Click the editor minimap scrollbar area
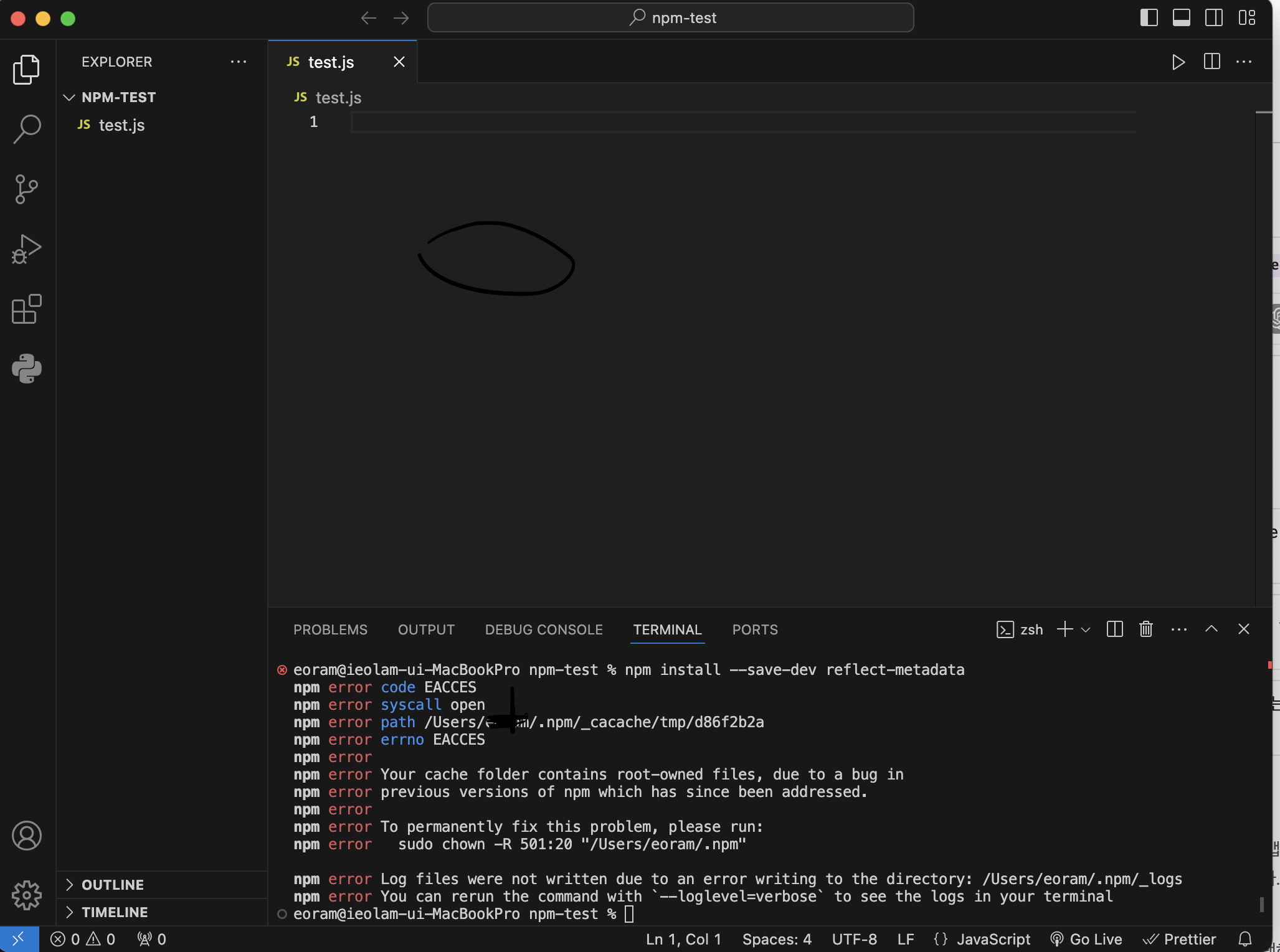Viewport: 1280px width, 952px height. pos(1263,358)
